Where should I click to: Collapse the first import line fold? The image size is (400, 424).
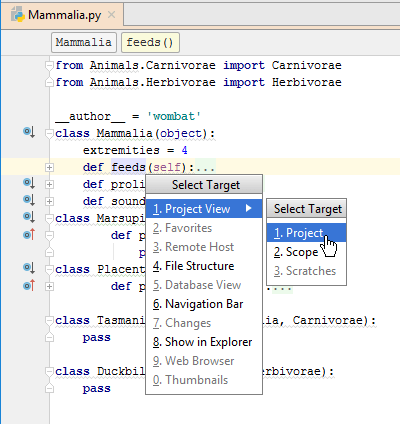(x=49, y=65)
